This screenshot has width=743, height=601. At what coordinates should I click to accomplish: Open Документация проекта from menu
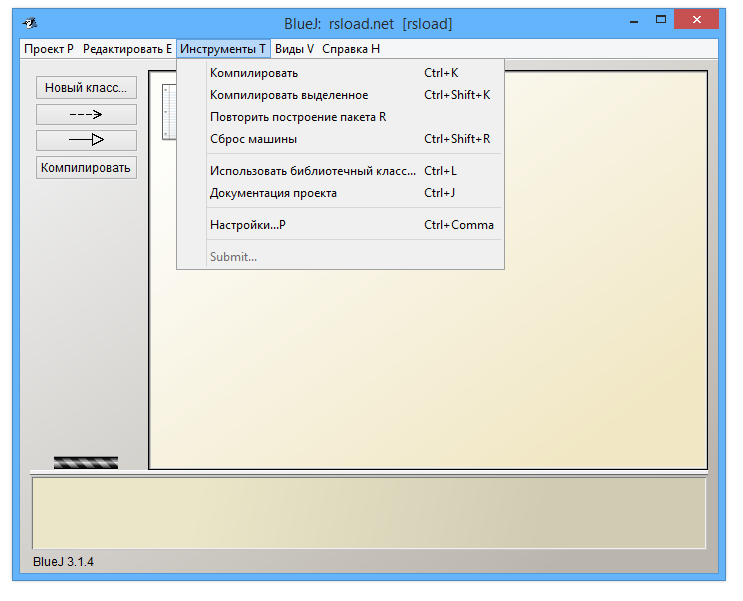pyautogui.click(x=340, y=193)
